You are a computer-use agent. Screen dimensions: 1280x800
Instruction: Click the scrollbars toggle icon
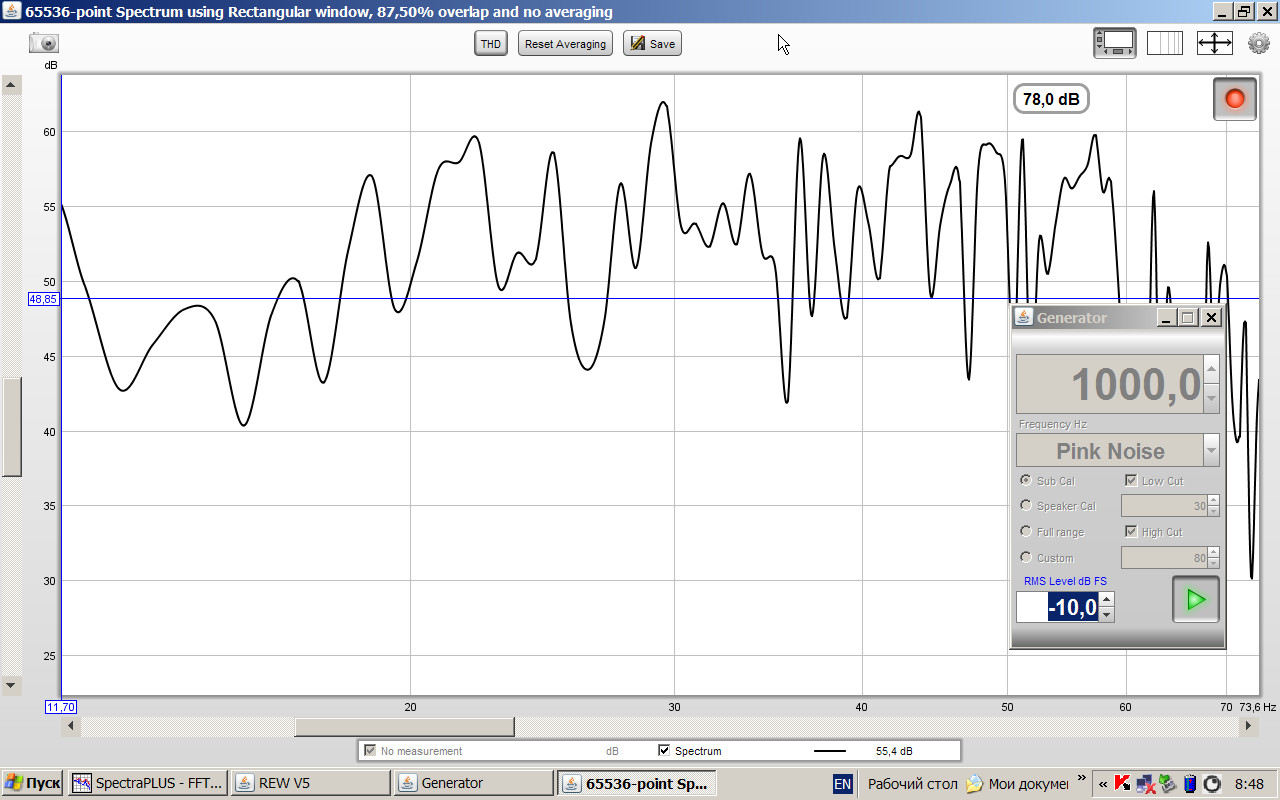1115,43
